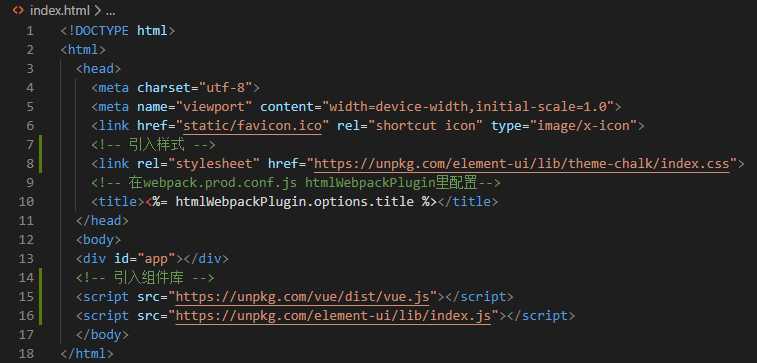Viewport: 757px width, 363px height.
Task: Click line number 10 in gutter
Action: pos(27,202)
